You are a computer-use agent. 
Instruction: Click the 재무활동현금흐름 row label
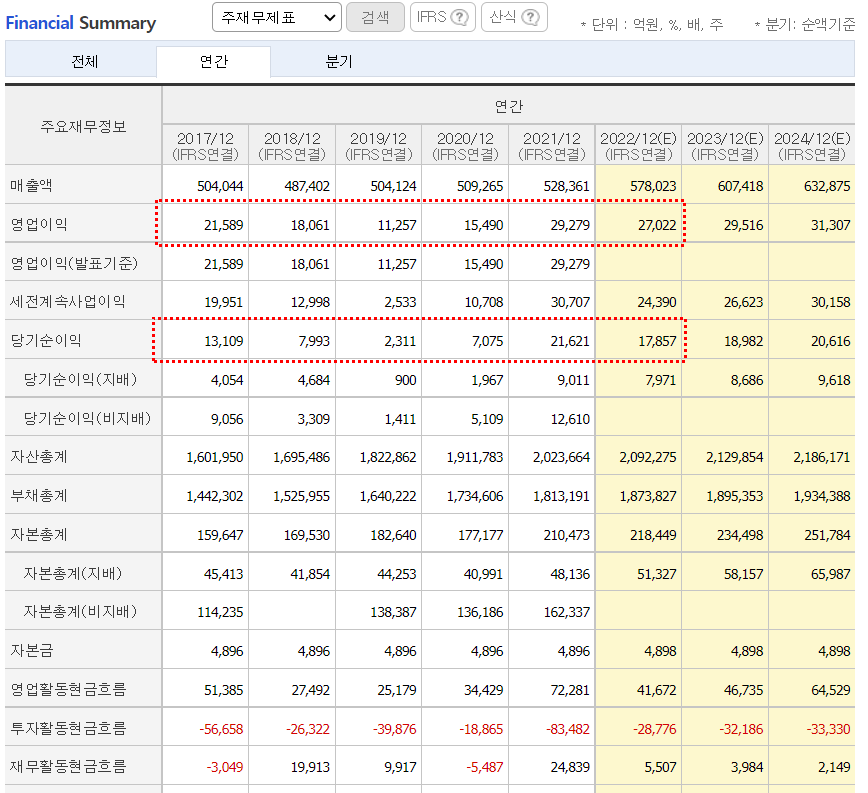(68, 766)
